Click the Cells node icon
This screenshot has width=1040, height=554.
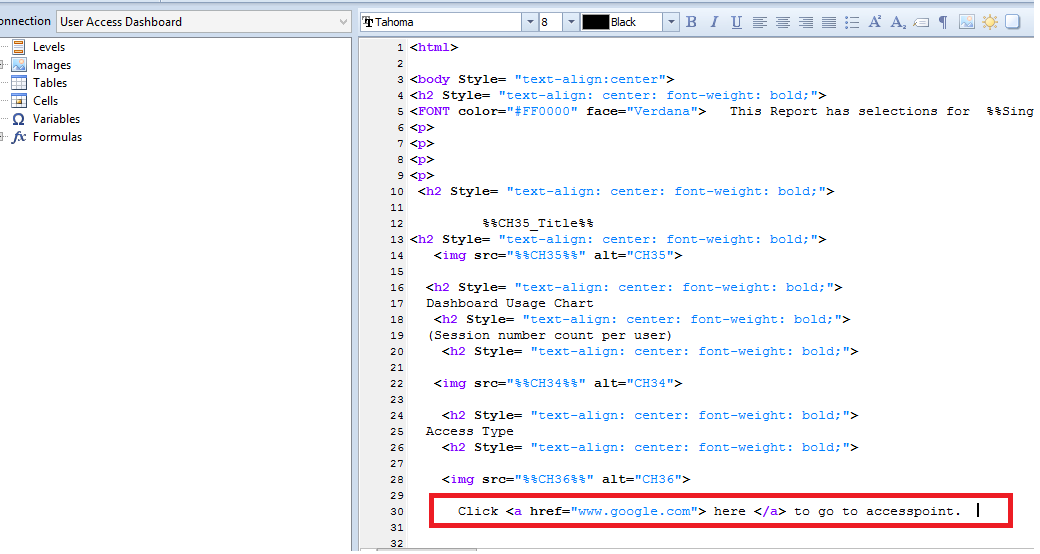click(19, 101)
